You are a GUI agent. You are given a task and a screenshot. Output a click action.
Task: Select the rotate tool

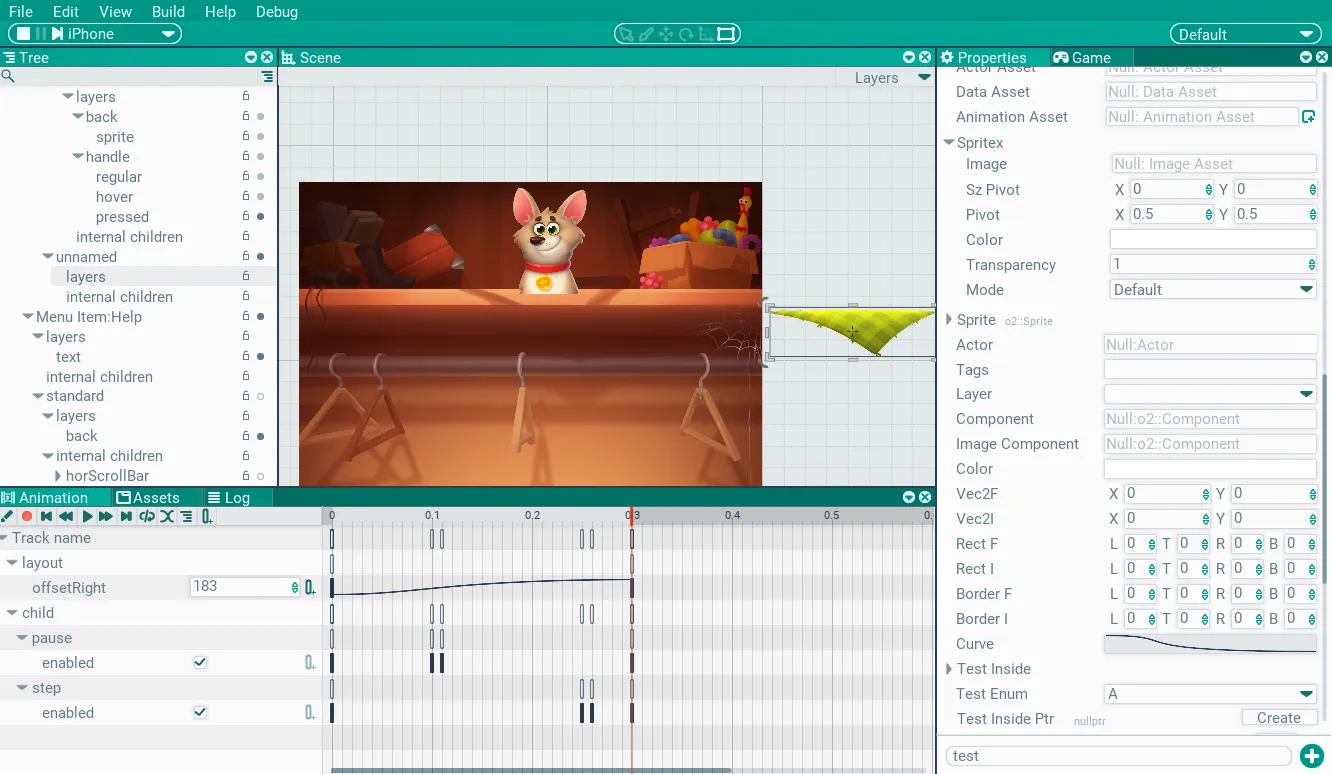(x=686, y=34)
